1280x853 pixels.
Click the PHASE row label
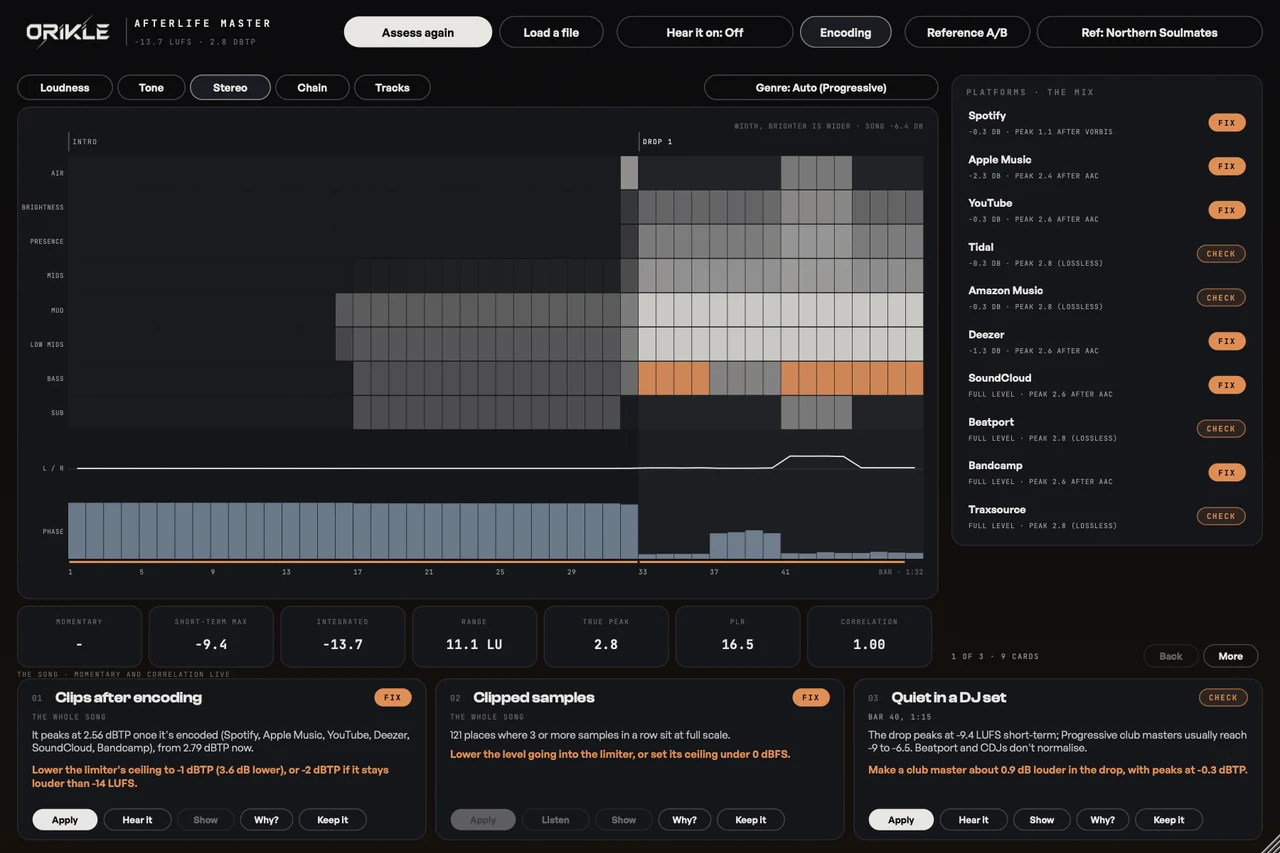click(53, 531)
